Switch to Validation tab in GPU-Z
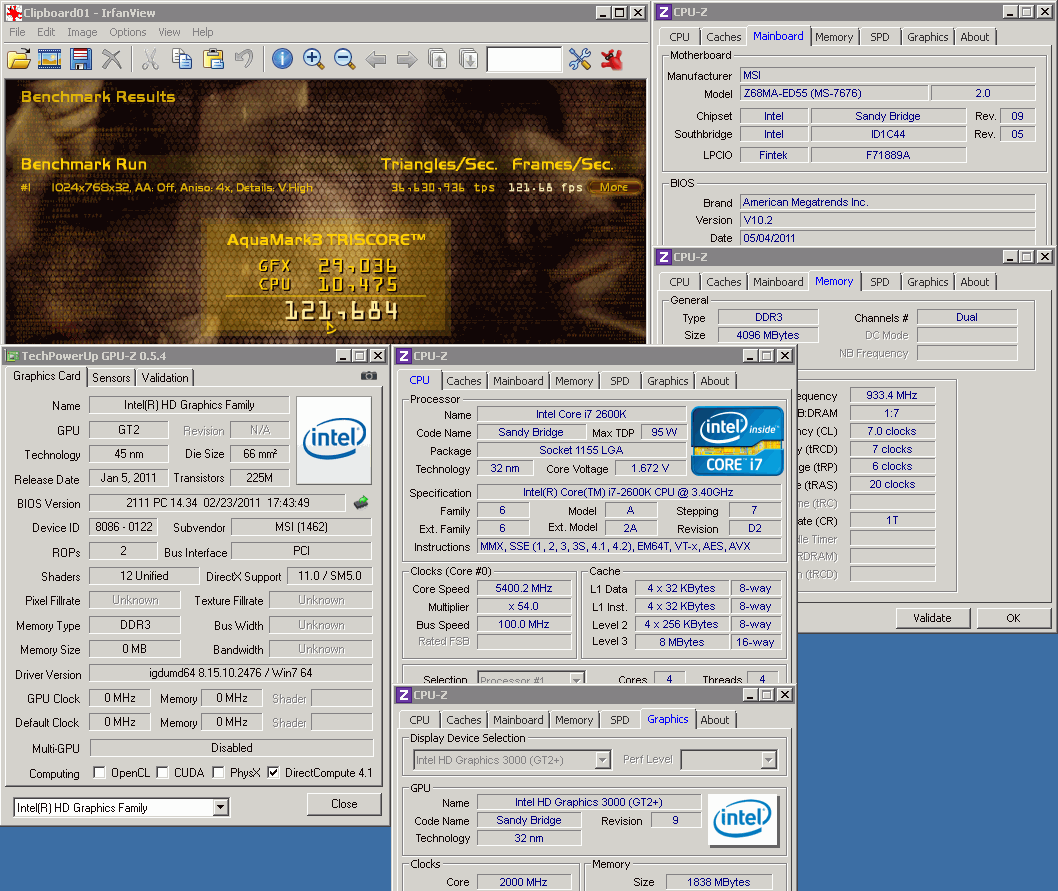 [165, 377]
